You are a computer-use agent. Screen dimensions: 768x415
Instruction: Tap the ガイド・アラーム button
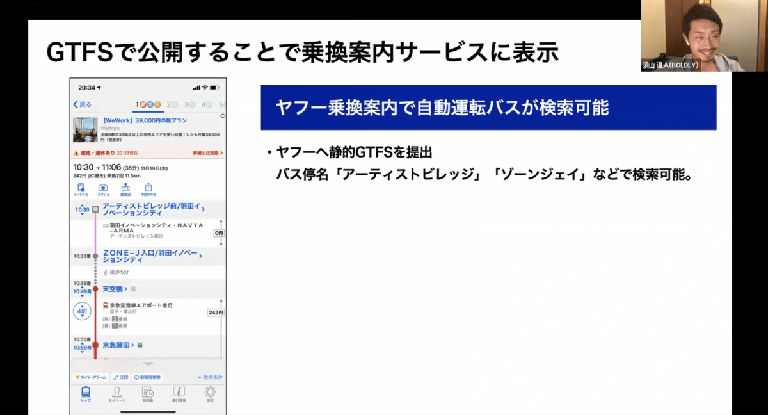[91, 377]
